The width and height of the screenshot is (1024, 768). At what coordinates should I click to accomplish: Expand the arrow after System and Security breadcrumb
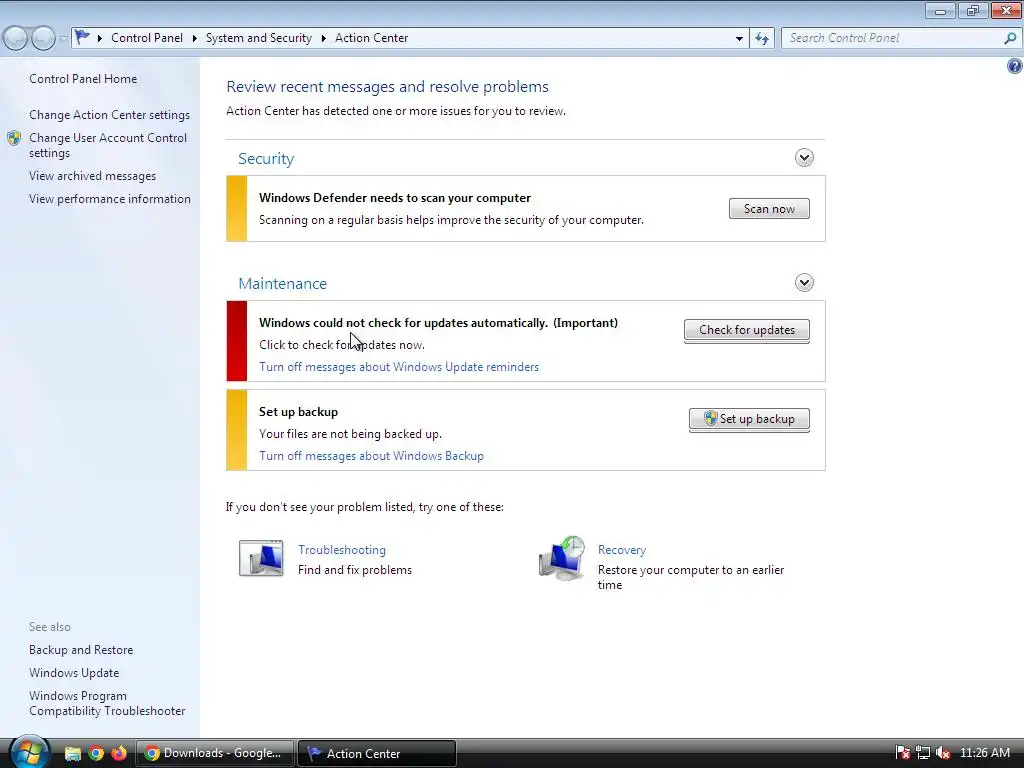pos(323,39)
